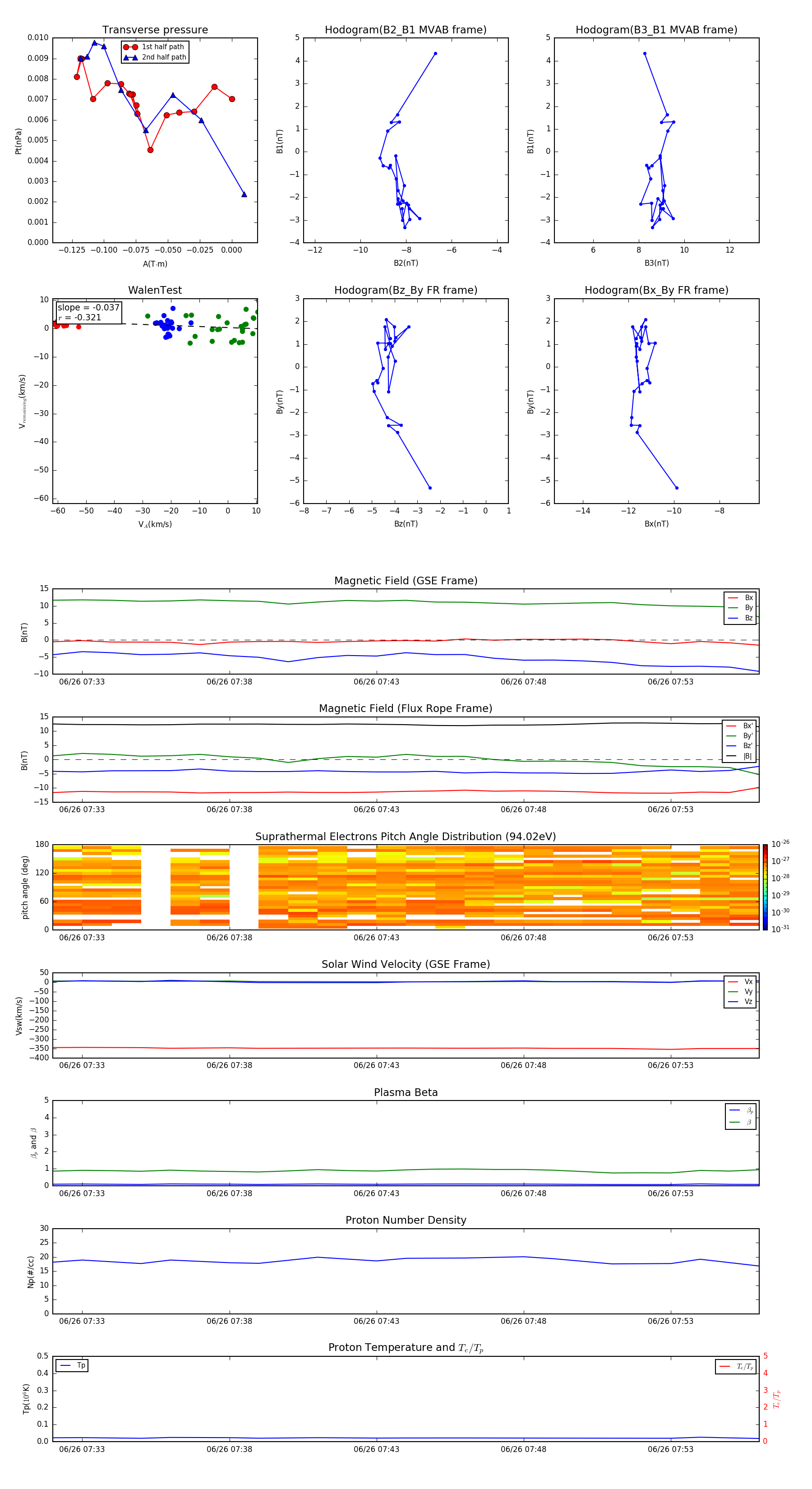The height and width of the screenshot is (1489, 812).
Task: Select the "Tp(10^6K)" y-axis label
Action: (x=26, y=1399)
